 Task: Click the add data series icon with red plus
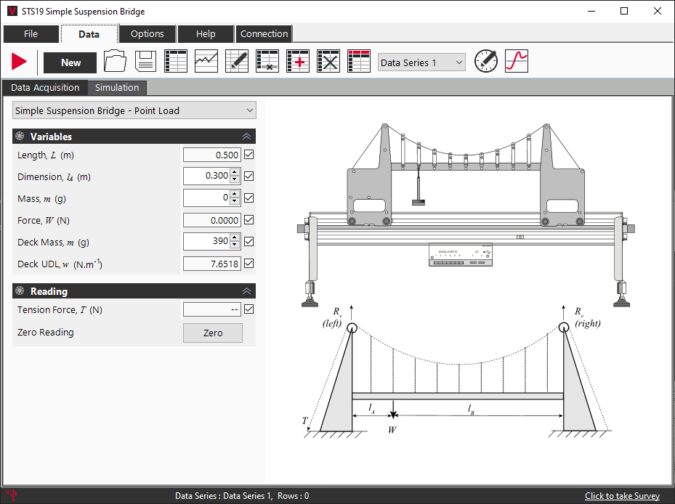click(x=298, y=61)
